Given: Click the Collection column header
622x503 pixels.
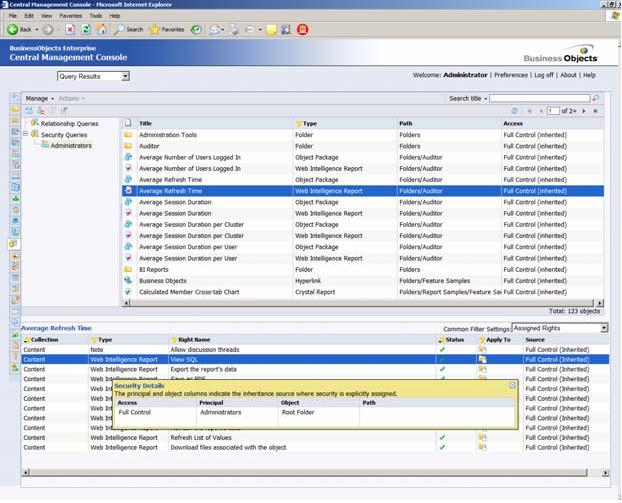Looking at the screenshot, I should [44, 340].
